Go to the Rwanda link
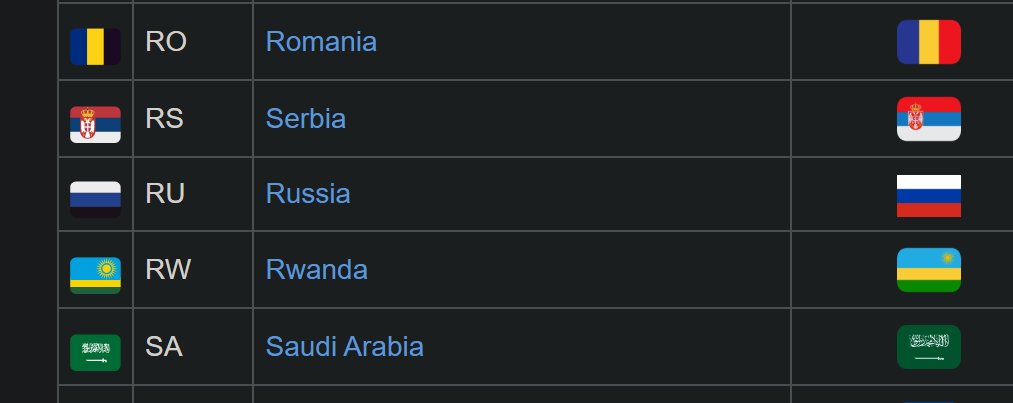 pyautogui.click(x=316, y=270)
